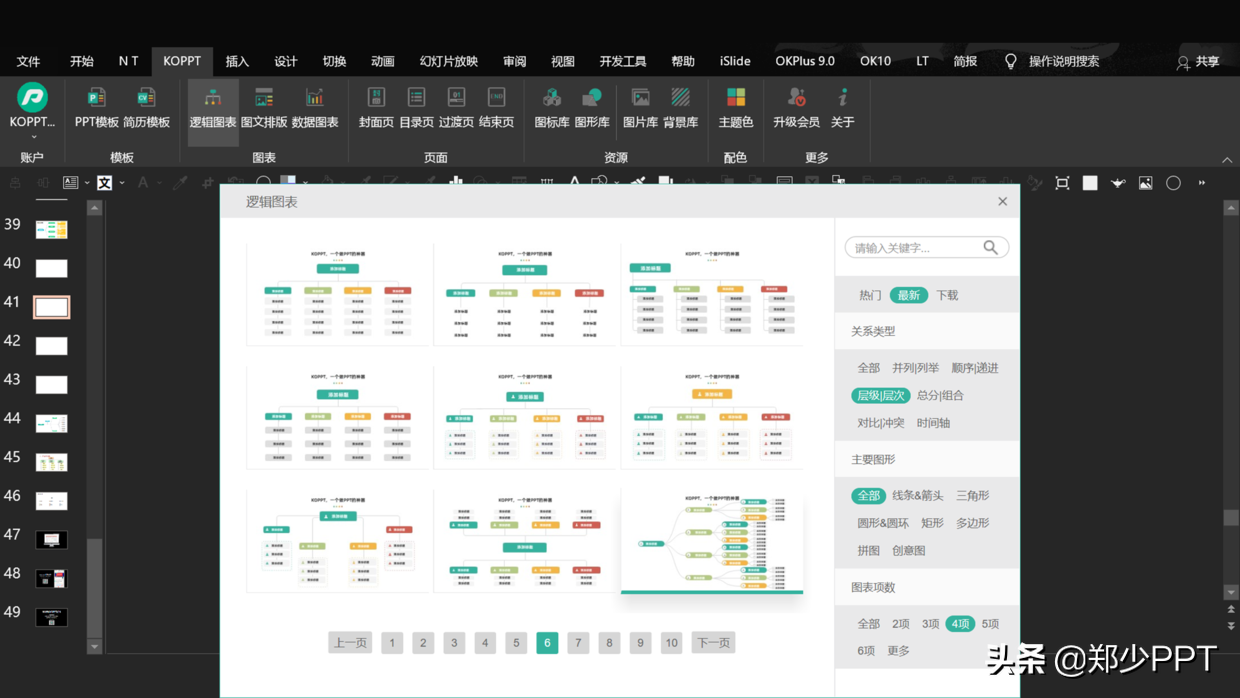Go to 上一页 previous page
Screen dimensions: 1240x698
coord(350,643)
